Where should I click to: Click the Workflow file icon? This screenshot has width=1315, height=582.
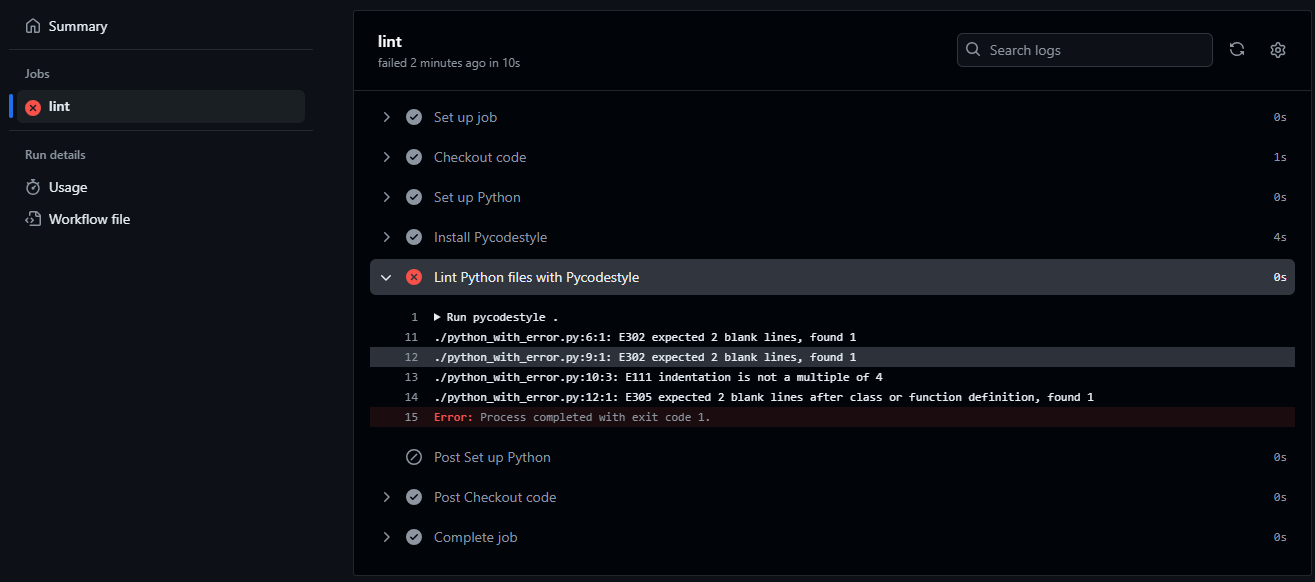[33, 218]
